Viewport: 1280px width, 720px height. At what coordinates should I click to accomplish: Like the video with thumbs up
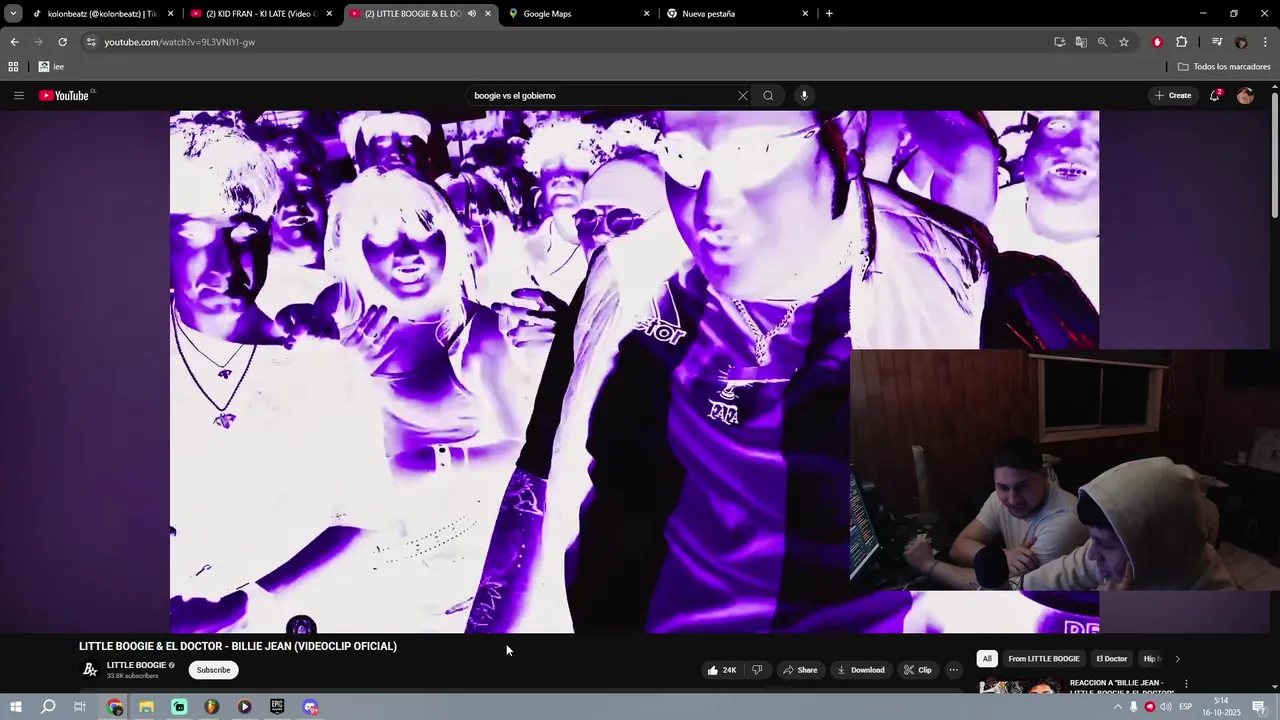tap(722, 670)
